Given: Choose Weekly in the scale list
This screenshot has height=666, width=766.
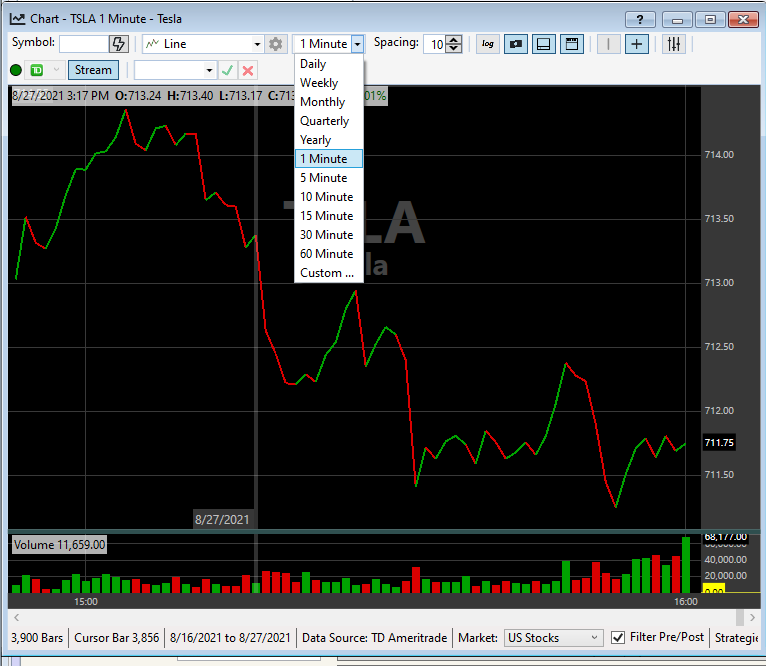Looking at the screenshot, I should pyautogui.click(x=319, y=83).
